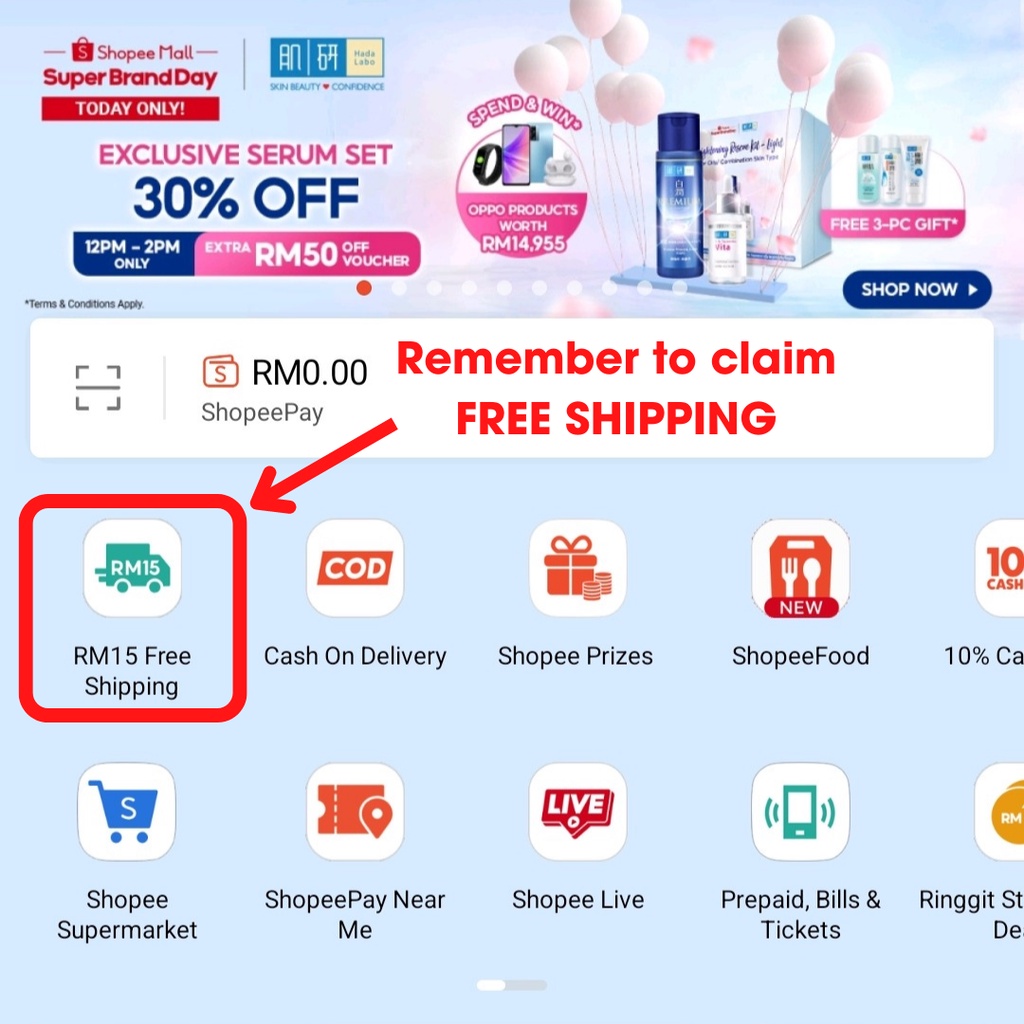Open Shopee Prizes gift icon
Viewport: 1024px width, 1024px height.
click(x=577, y=568)
